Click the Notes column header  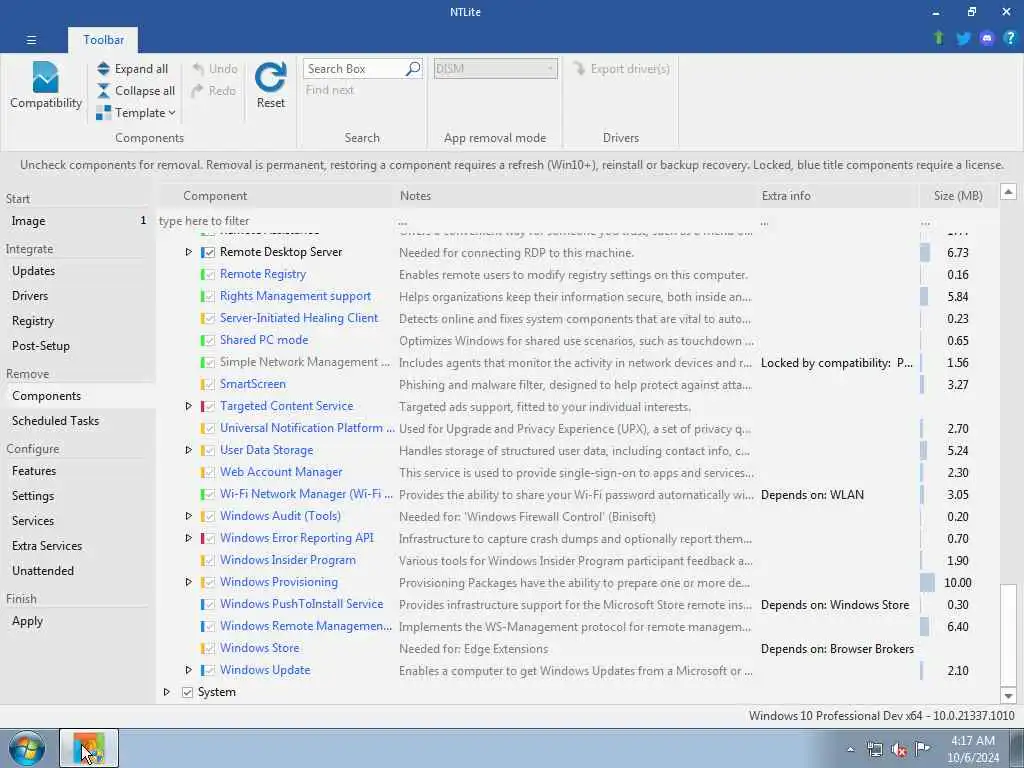pos(575,196)
